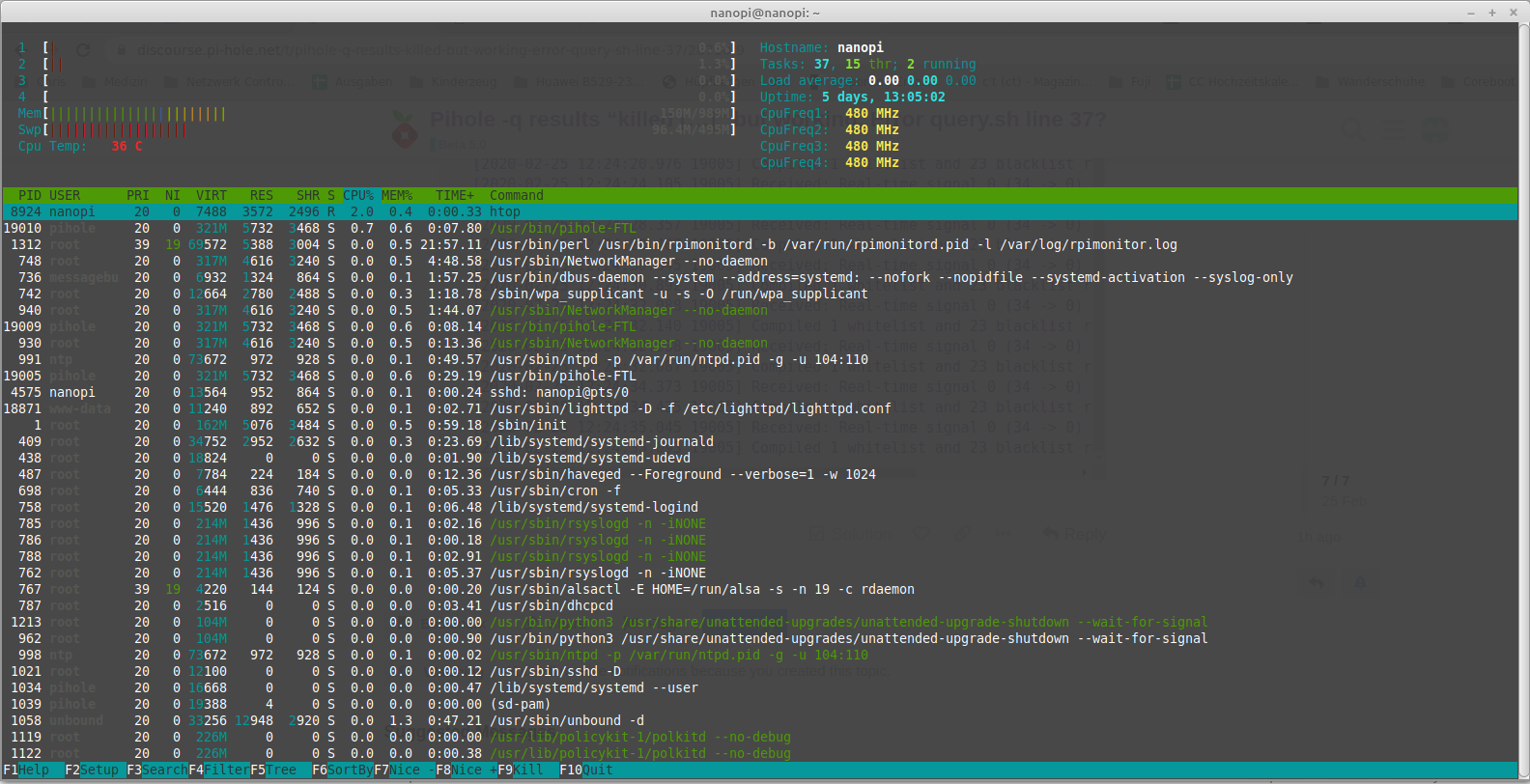This screenshot has width=1530, height=784.
Task: Open F6 SortBy menu
Action: click(x=343, y=770)
